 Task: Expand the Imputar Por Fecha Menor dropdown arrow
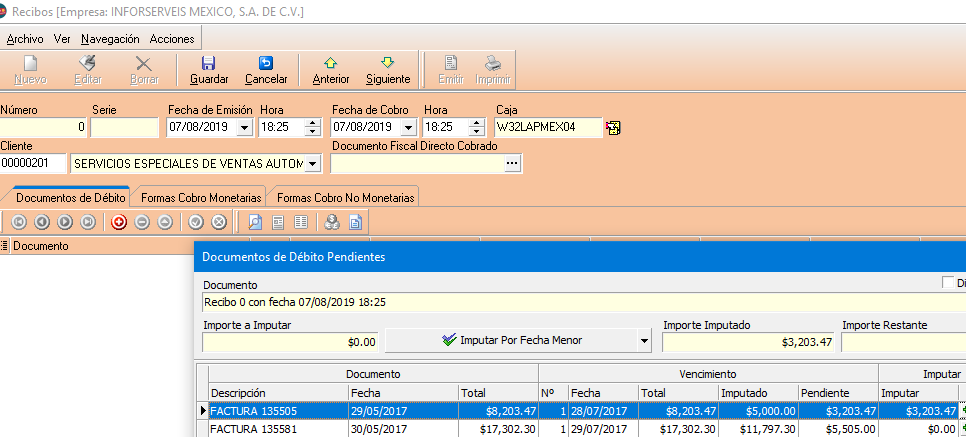pos(643,341)
